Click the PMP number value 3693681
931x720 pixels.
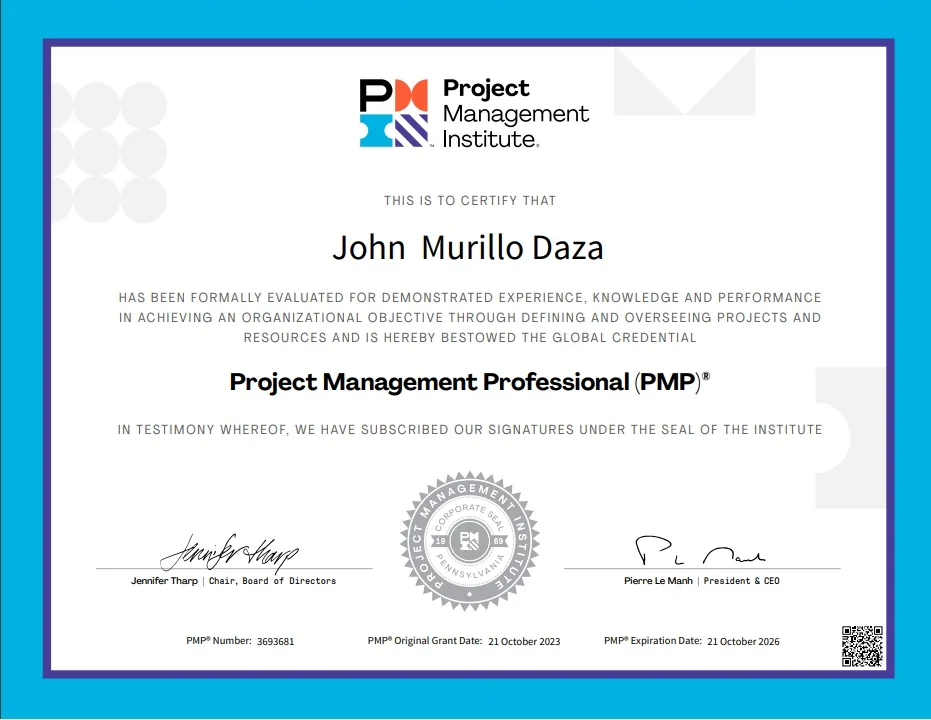click(x=276, y=642)
